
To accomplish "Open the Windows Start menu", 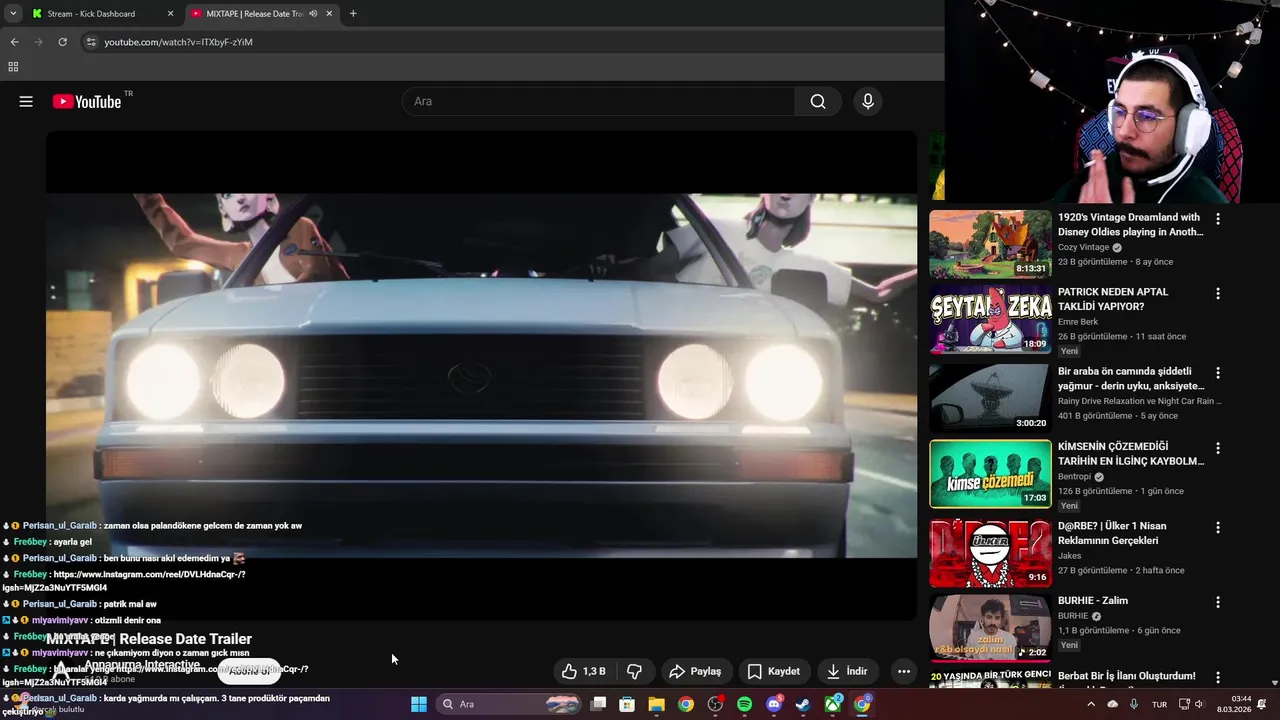I will pyautogui.click(x=419, y=704).
